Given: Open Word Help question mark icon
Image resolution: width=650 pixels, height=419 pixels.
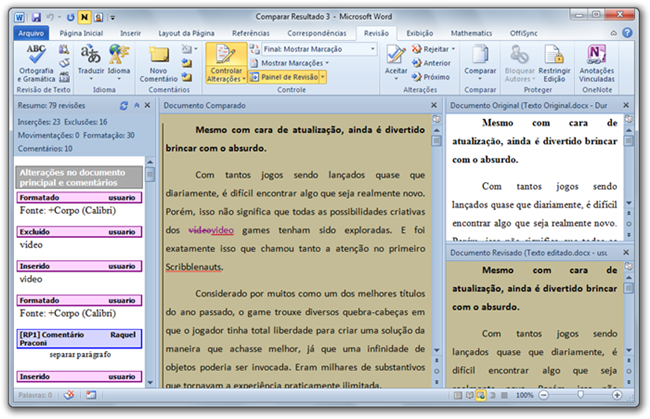Looking at the screenshot, I should tap(628, 33).
